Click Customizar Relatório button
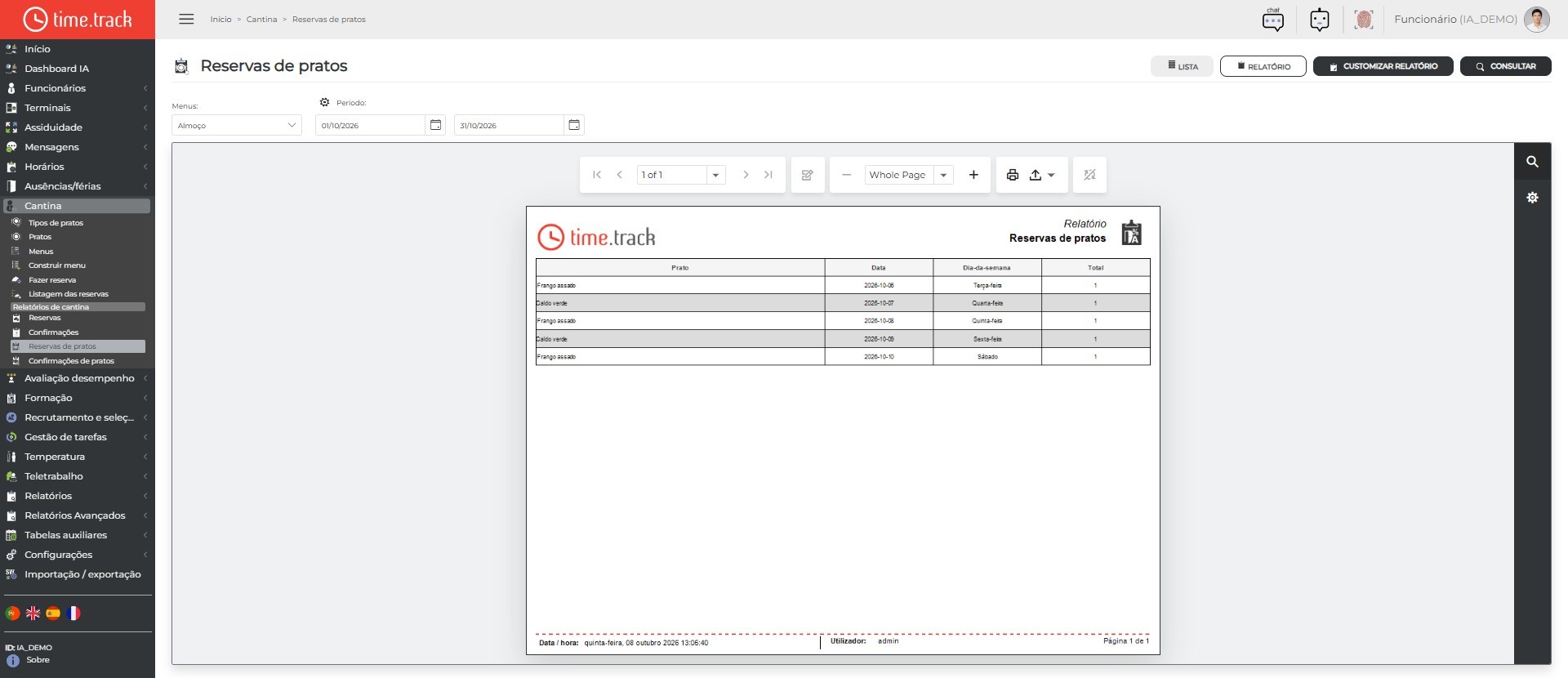Screen dimensions: 1568x678 click(1383, 66)
